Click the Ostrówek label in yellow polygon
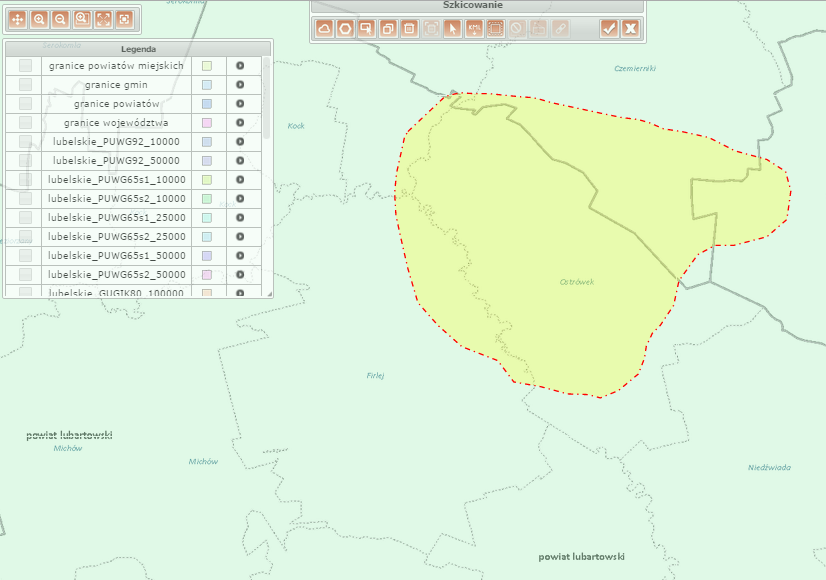The width and height of the screenshot is (826, 580). click(577, 282)
